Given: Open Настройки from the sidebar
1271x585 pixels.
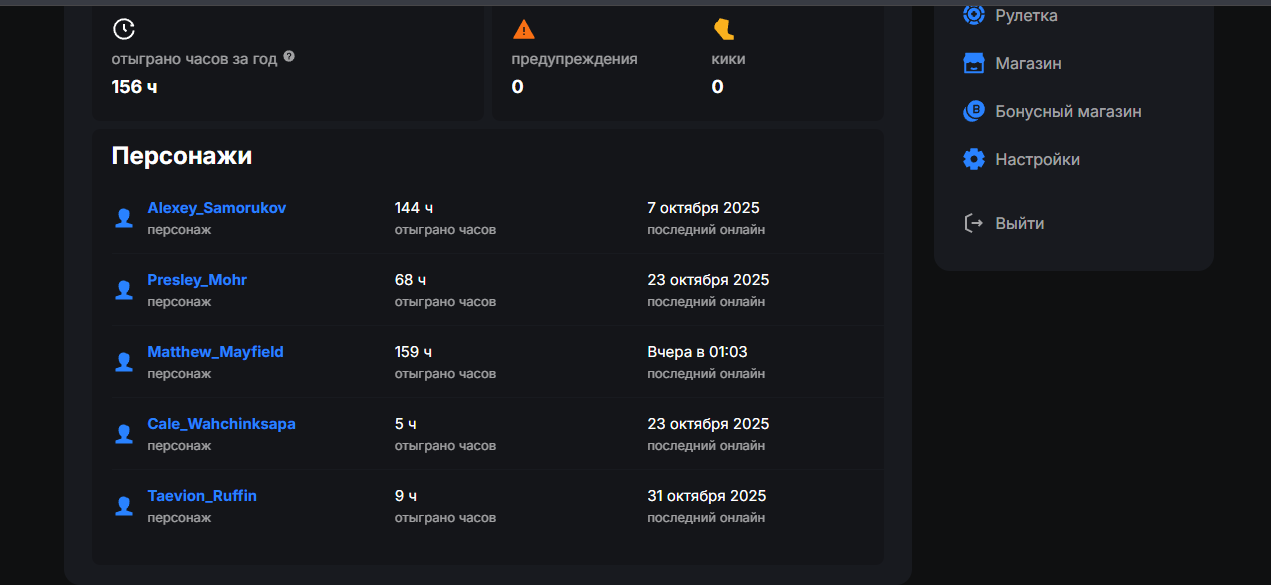Looking at the screenshot, I should point(1037,159).
